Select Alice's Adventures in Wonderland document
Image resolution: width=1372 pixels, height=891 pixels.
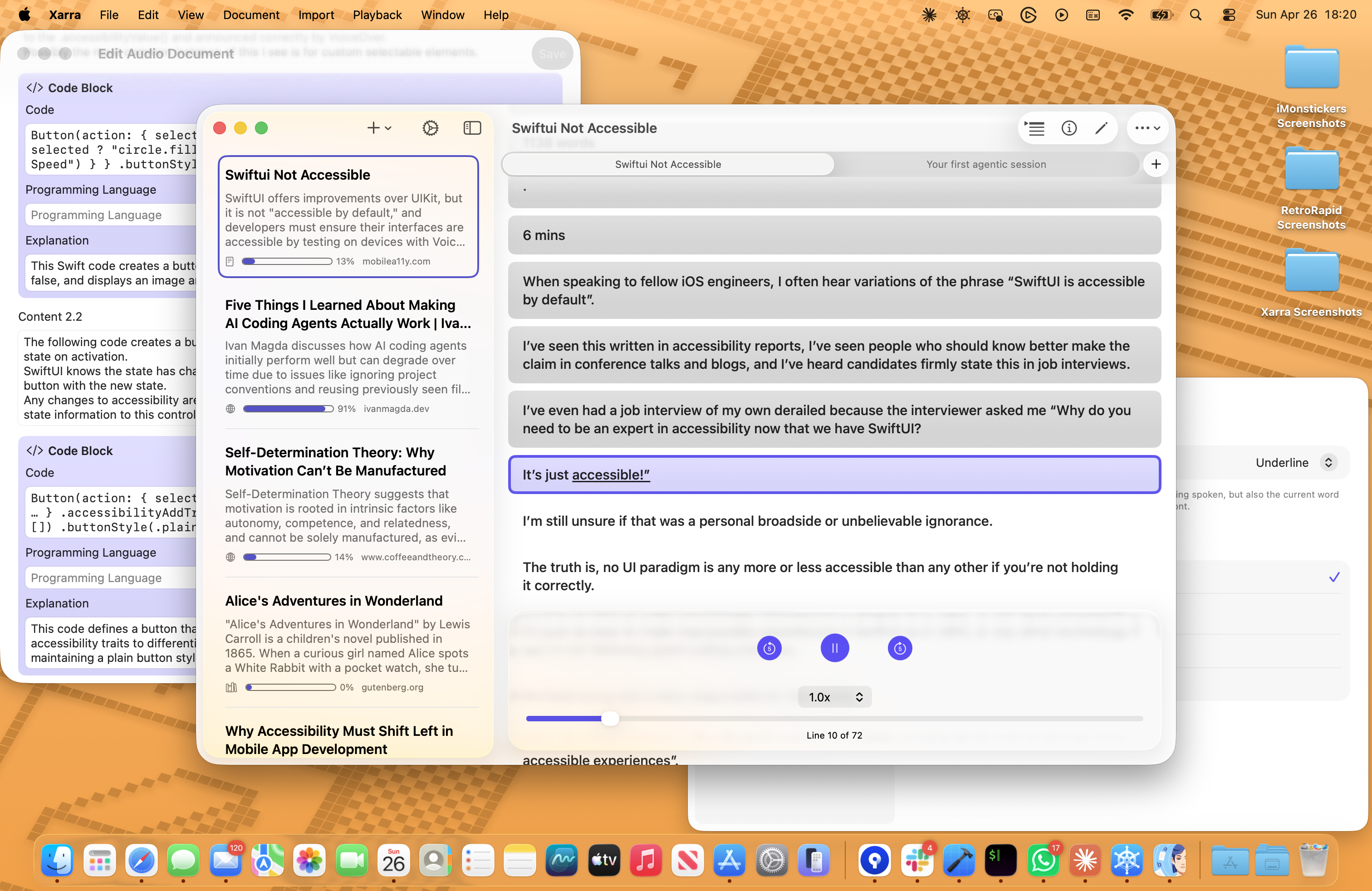pyautogui.click(x=348, y=643)
